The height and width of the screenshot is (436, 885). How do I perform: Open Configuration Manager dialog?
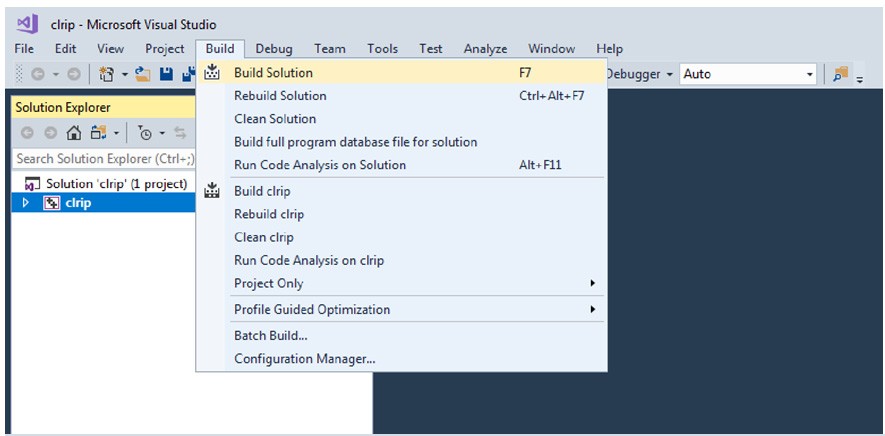tap(305, 358)
